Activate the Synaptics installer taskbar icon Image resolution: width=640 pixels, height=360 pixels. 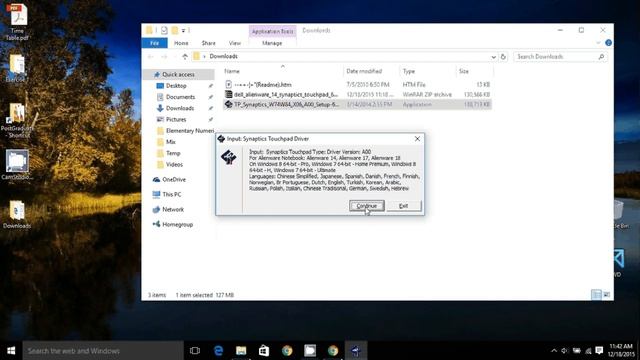click(x=356, y=351)
